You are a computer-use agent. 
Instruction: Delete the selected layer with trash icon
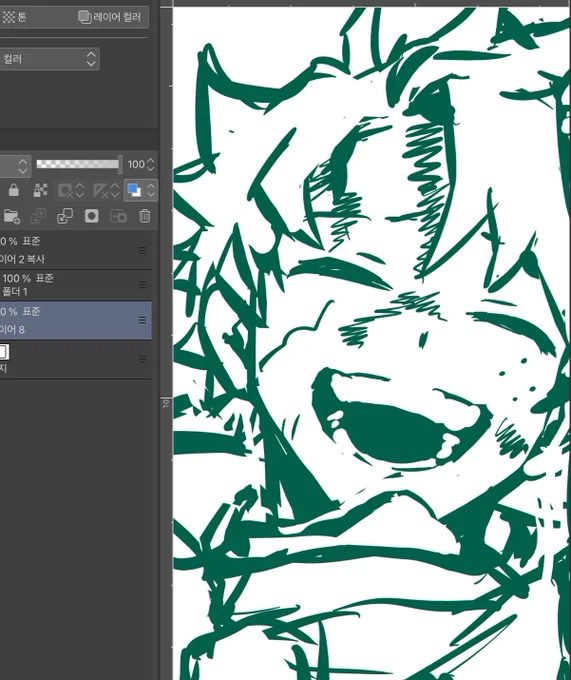click(145, 216)
